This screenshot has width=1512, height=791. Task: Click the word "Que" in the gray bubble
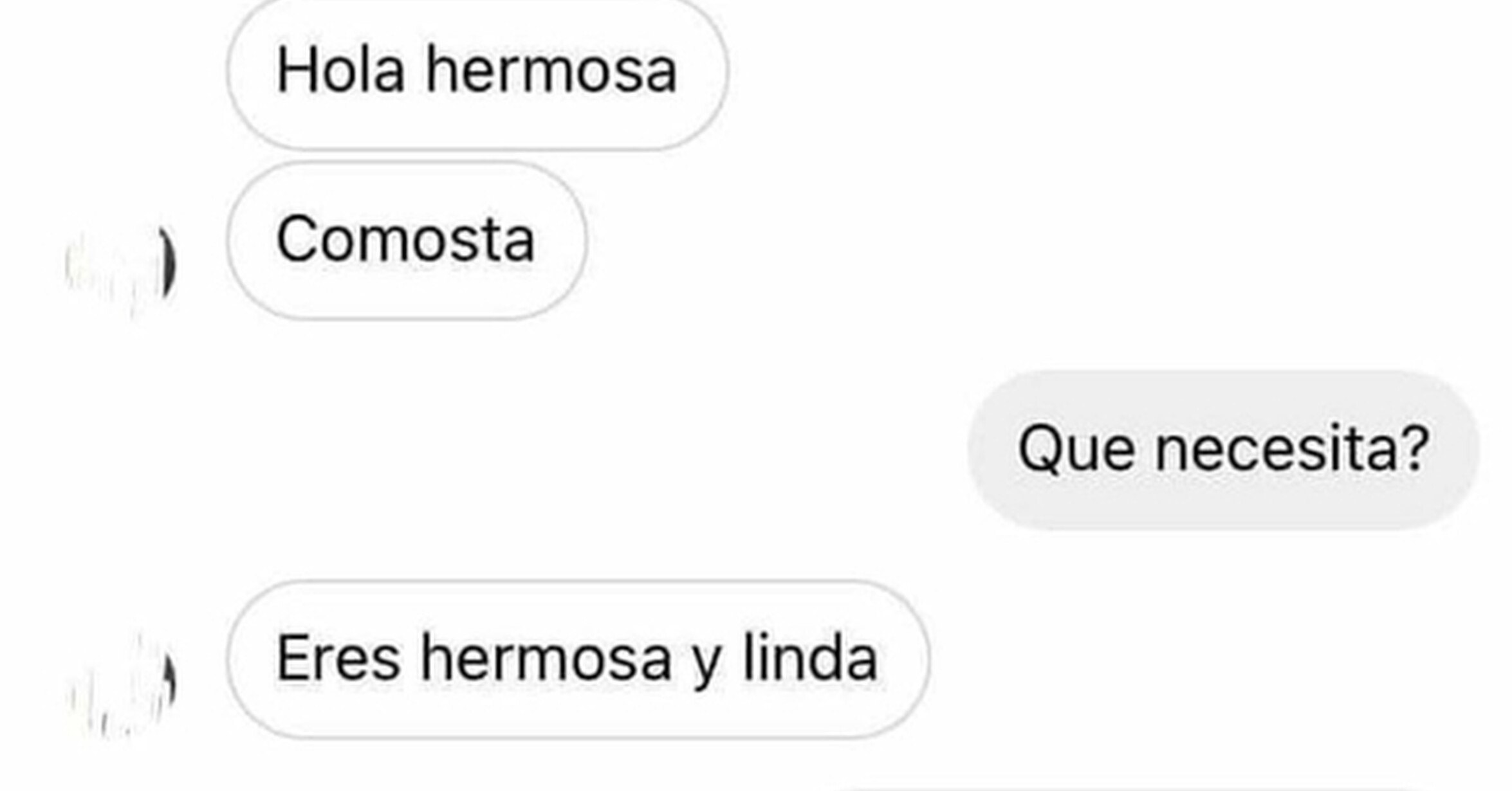click(1076, 449)
